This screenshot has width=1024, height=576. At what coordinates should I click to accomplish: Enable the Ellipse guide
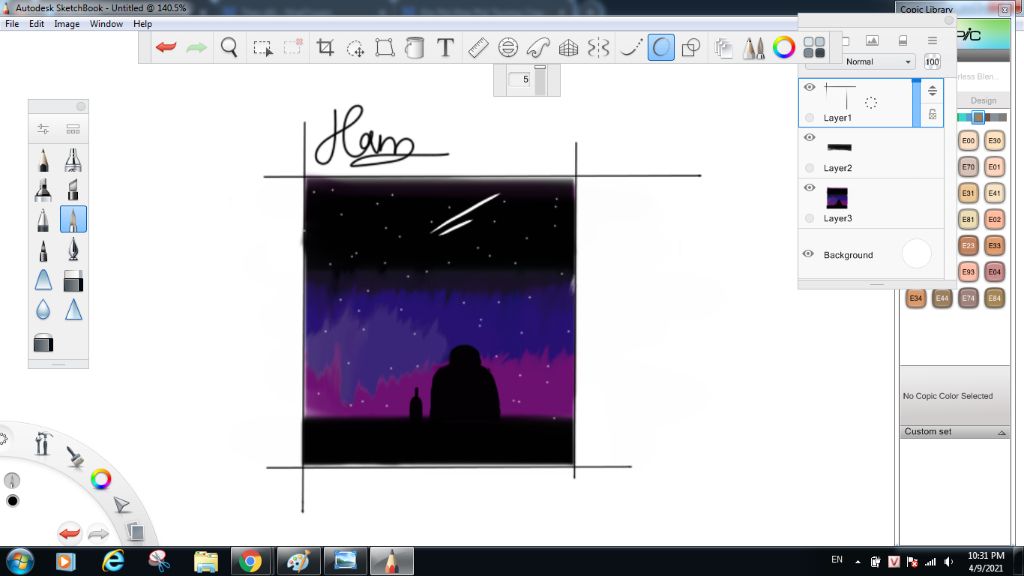pyautogui.click(x=507, y=47)
